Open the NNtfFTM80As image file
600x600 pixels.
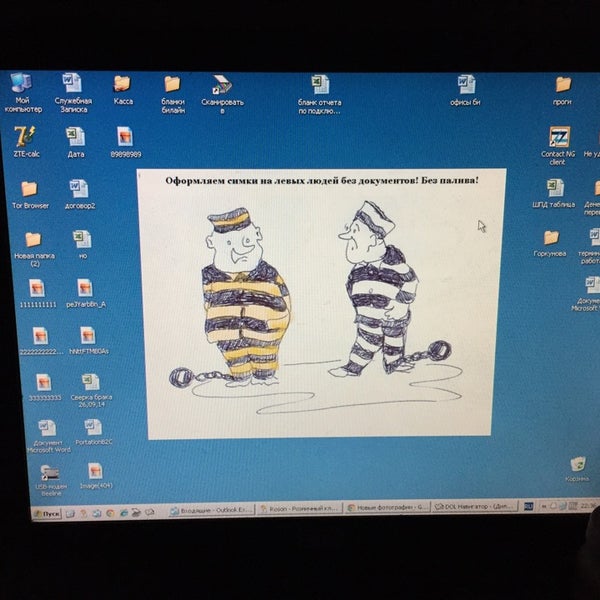(x=89, y=340)
